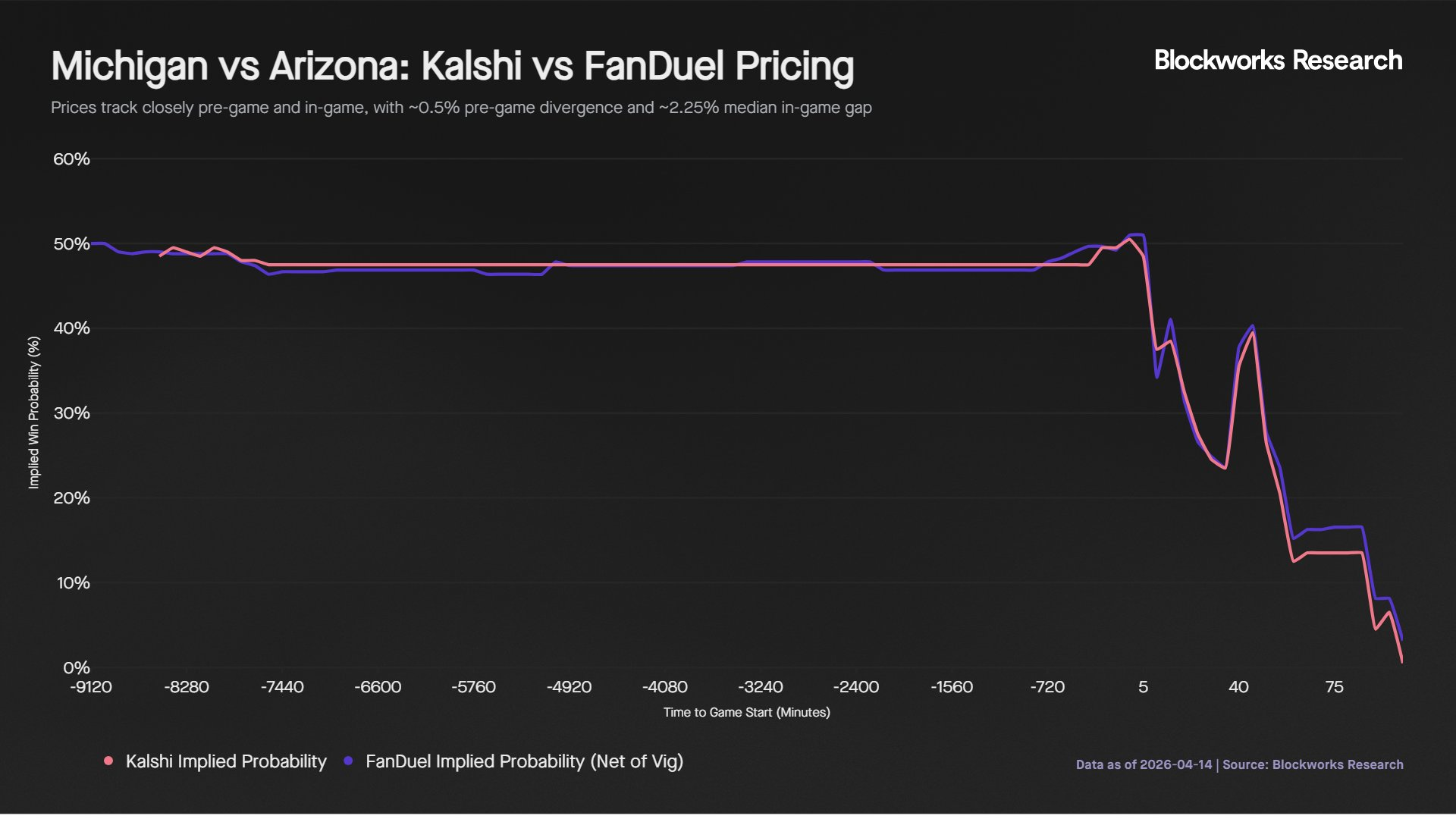Select the 40 minute x-axis tick label

tap(1238, 687)
